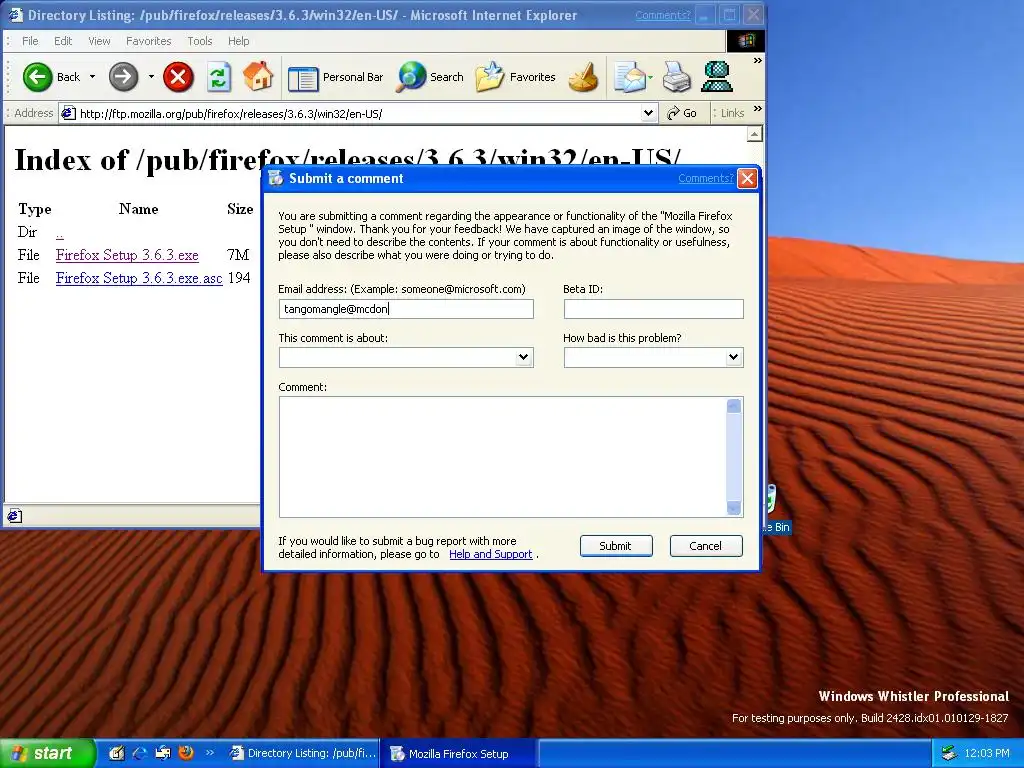
Task: Click the Go button beside address bar
Action: (x=681, y=113)
